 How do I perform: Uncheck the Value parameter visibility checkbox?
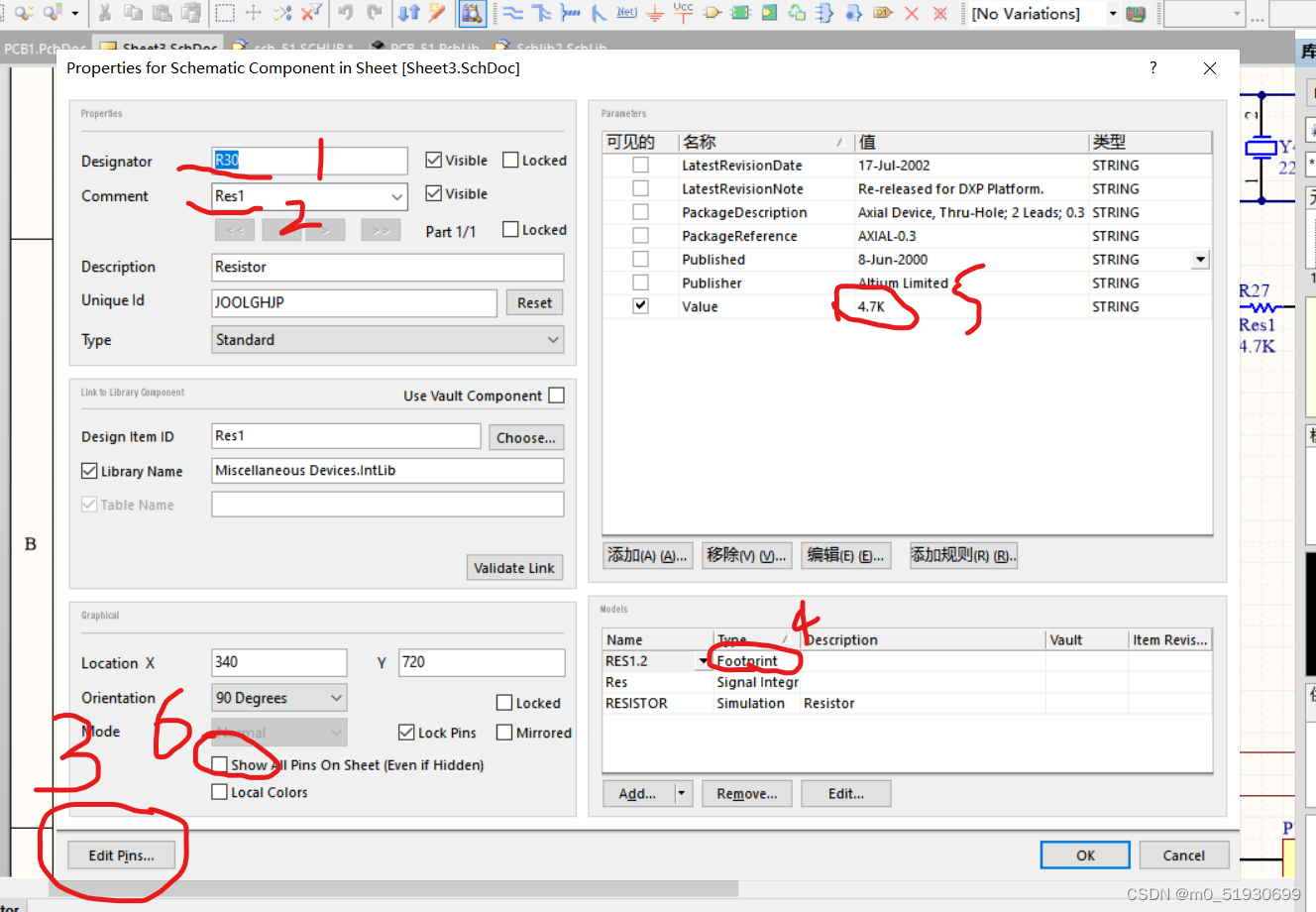pos(640,305)
